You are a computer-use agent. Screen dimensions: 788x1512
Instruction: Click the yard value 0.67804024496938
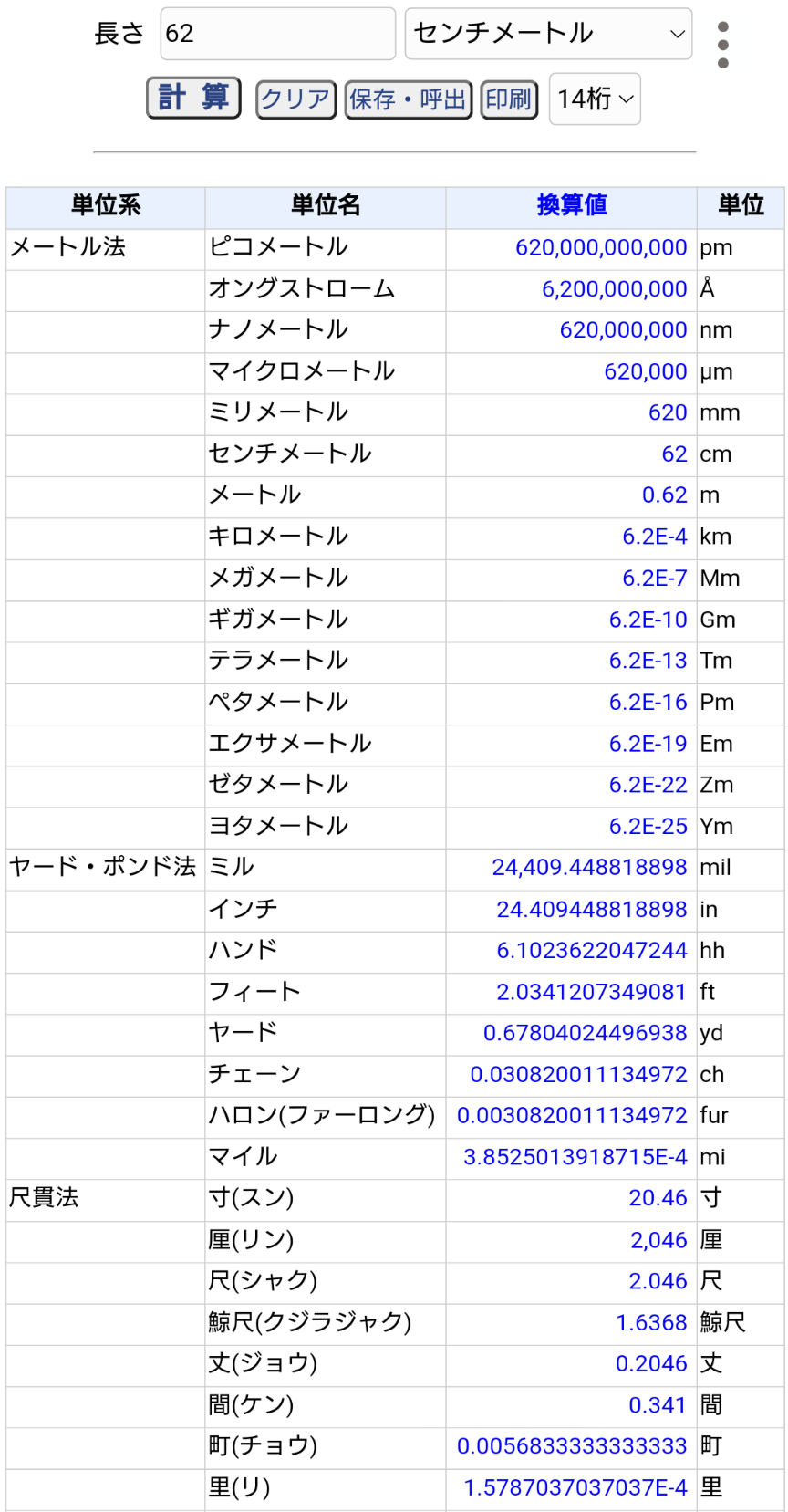(x=585, y=1033)
